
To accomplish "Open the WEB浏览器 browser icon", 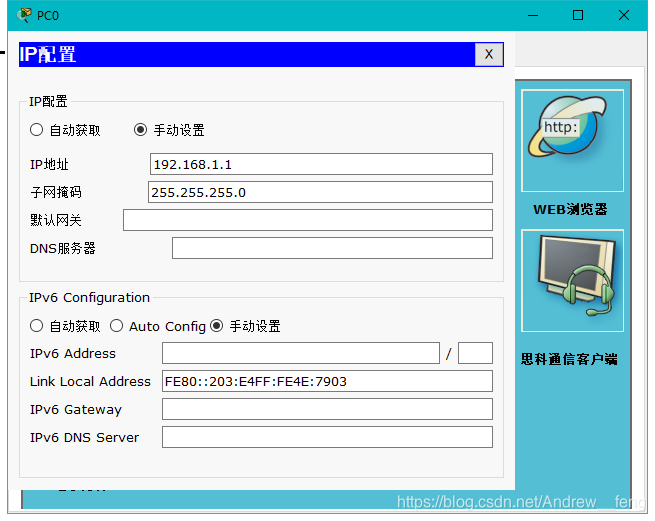I will click(572, 141).
